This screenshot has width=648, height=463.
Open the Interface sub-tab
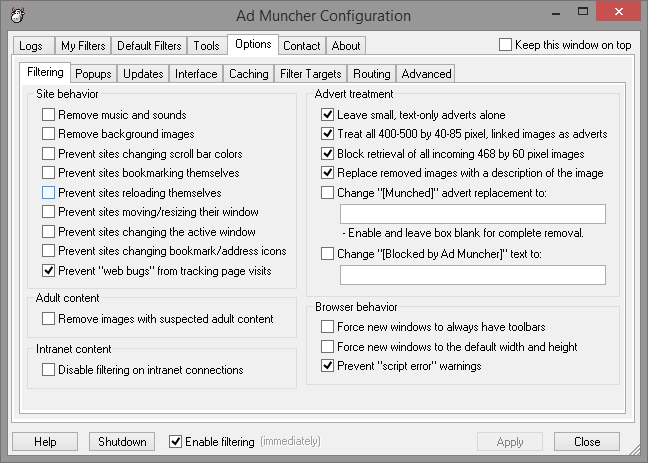click(x=196, y=74)
